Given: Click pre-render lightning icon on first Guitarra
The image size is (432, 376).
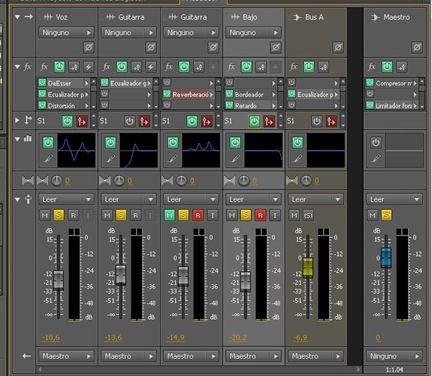Looking at the screenshot, I should pos(151,67).
